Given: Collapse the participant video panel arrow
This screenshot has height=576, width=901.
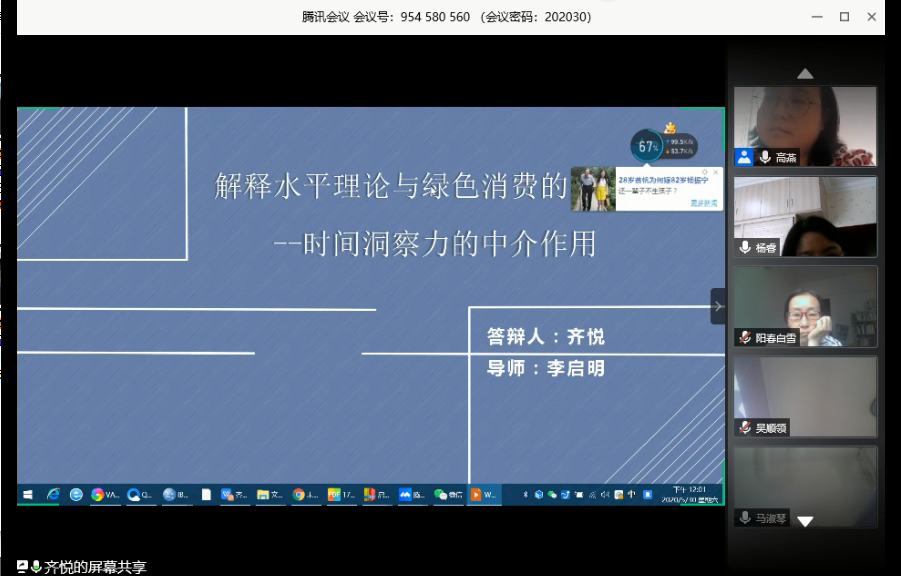Looking at the screenshot, I should click(718, 306).
